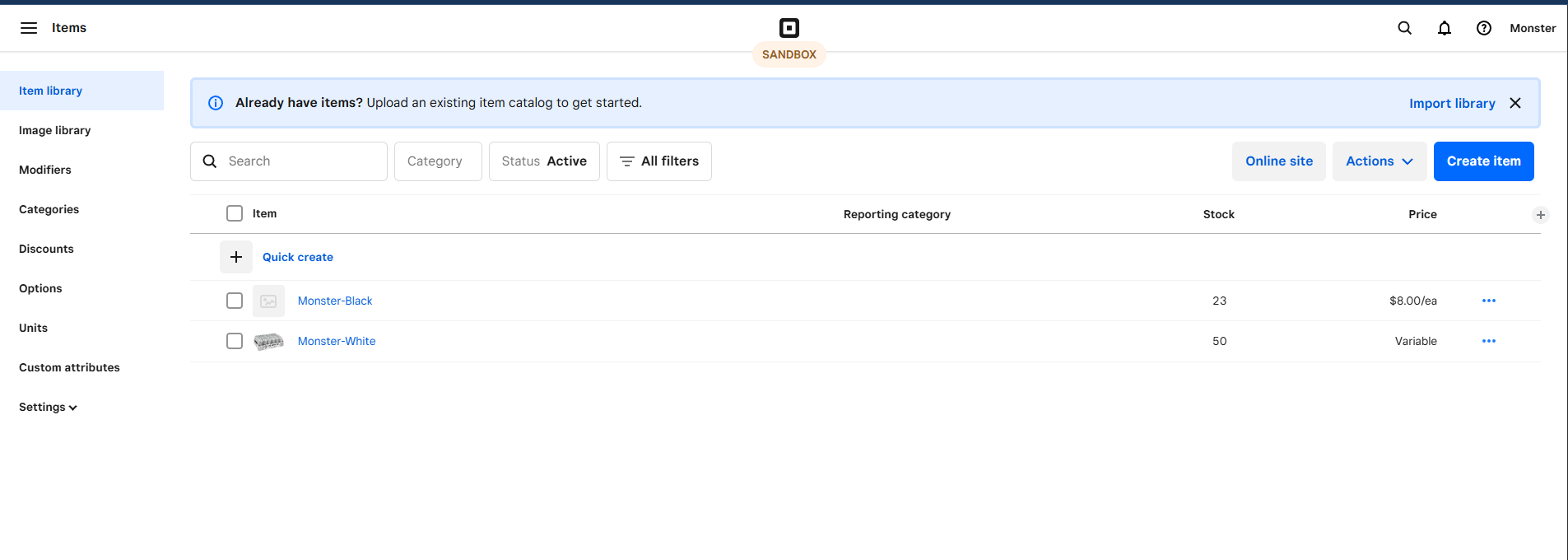Open more options for Monster-Black
The width and height of the screenshot is (1568, 560).
(x=1488, y=301)
